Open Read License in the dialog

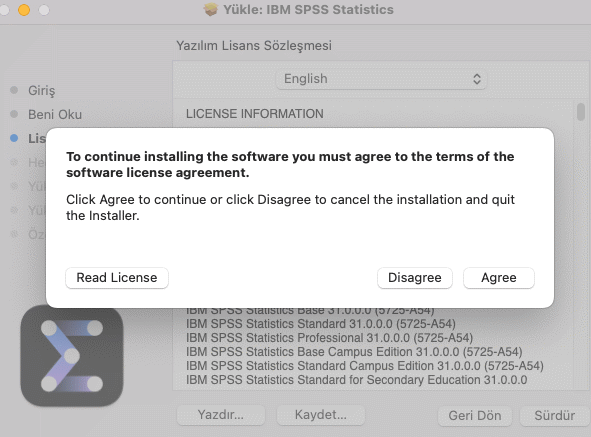click(x=117, y=278)
